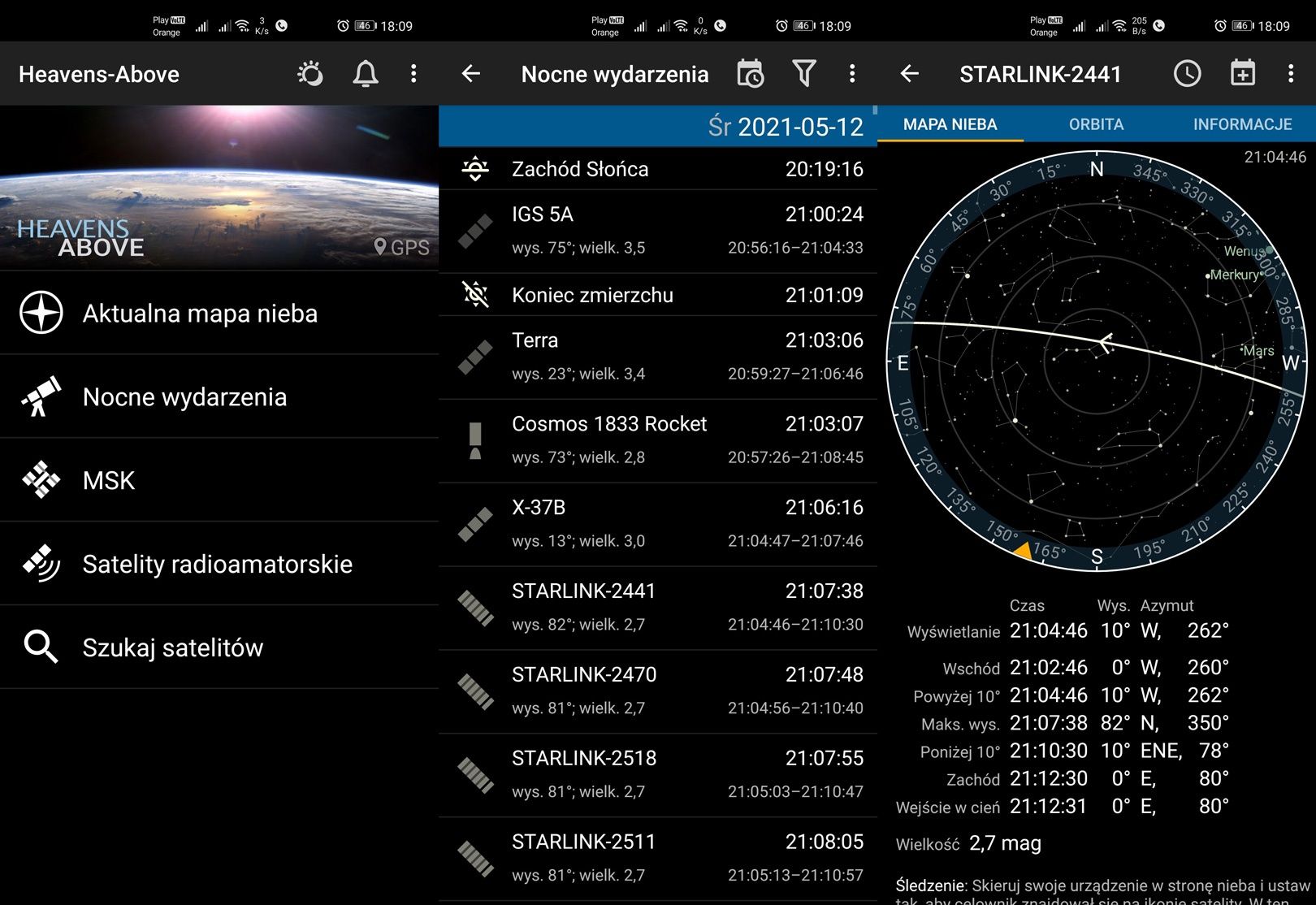
Task: Open overflow menu in STARLINK-2441 header
Action: [1291, 74]
